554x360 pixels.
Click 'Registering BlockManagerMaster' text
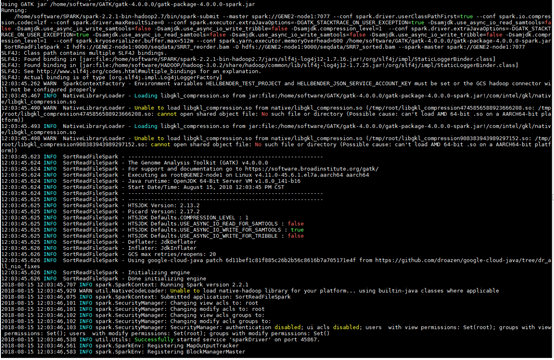tap(196, 352)
